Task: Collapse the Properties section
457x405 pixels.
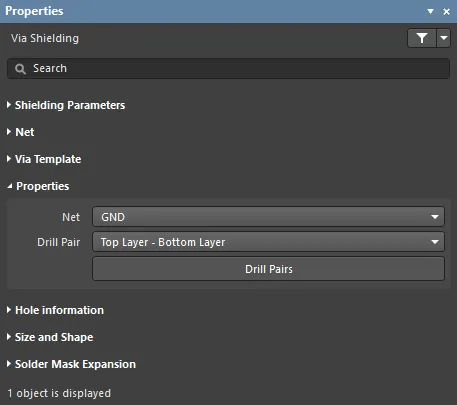Action: 38,186
